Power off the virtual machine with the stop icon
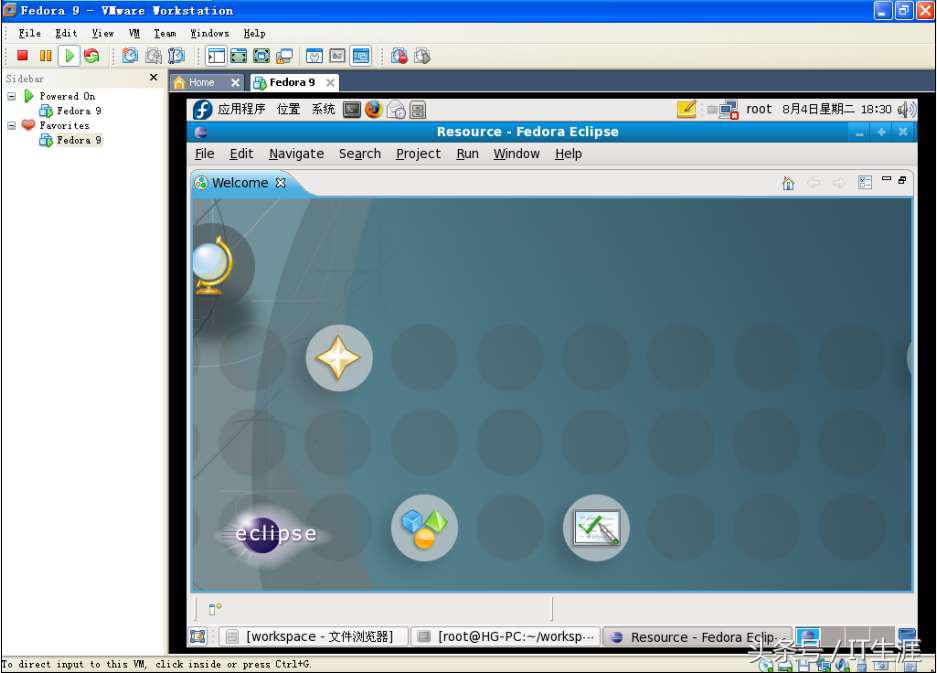 click(x=22, y=56)
